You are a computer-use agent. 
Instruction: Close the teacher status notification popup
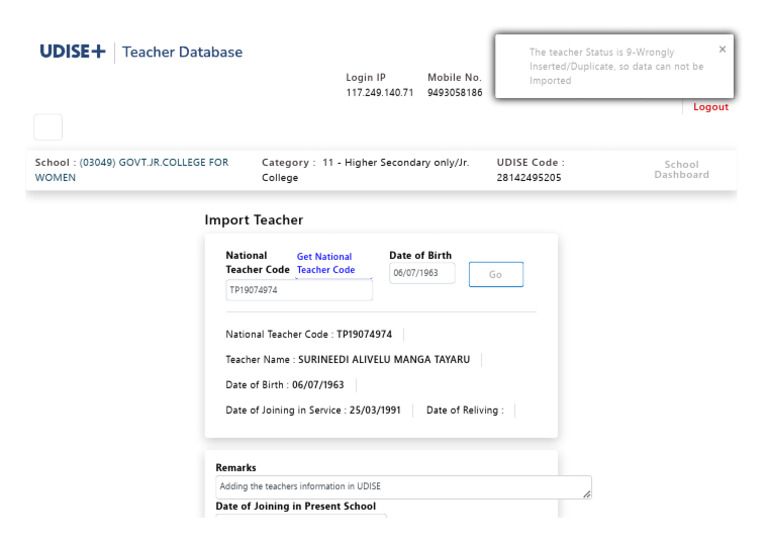[722, 49]
